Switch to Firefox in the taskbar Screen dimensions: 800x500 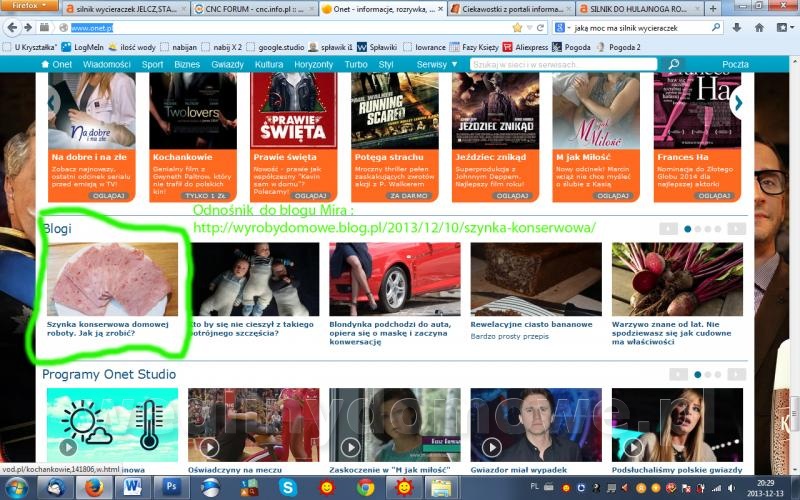click(x=94, y=488)
